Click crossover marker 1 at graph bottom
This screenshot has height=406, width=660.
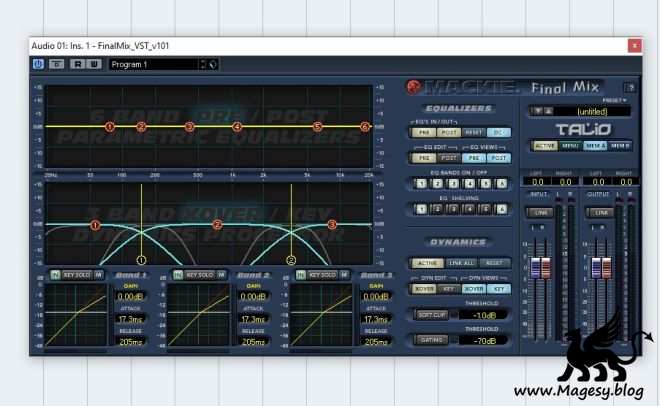coord(141,260)
